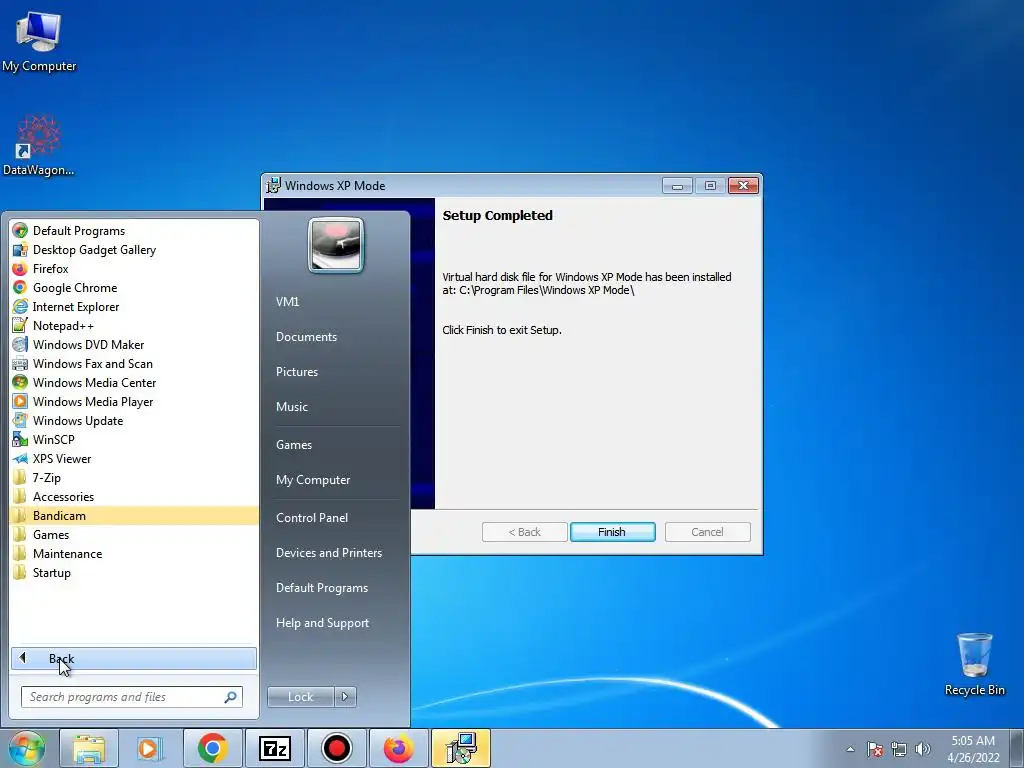Open Default Programs in programs list
Image resolution: width=1024 pixels, height=768 pixels.
tap(134, 231)
